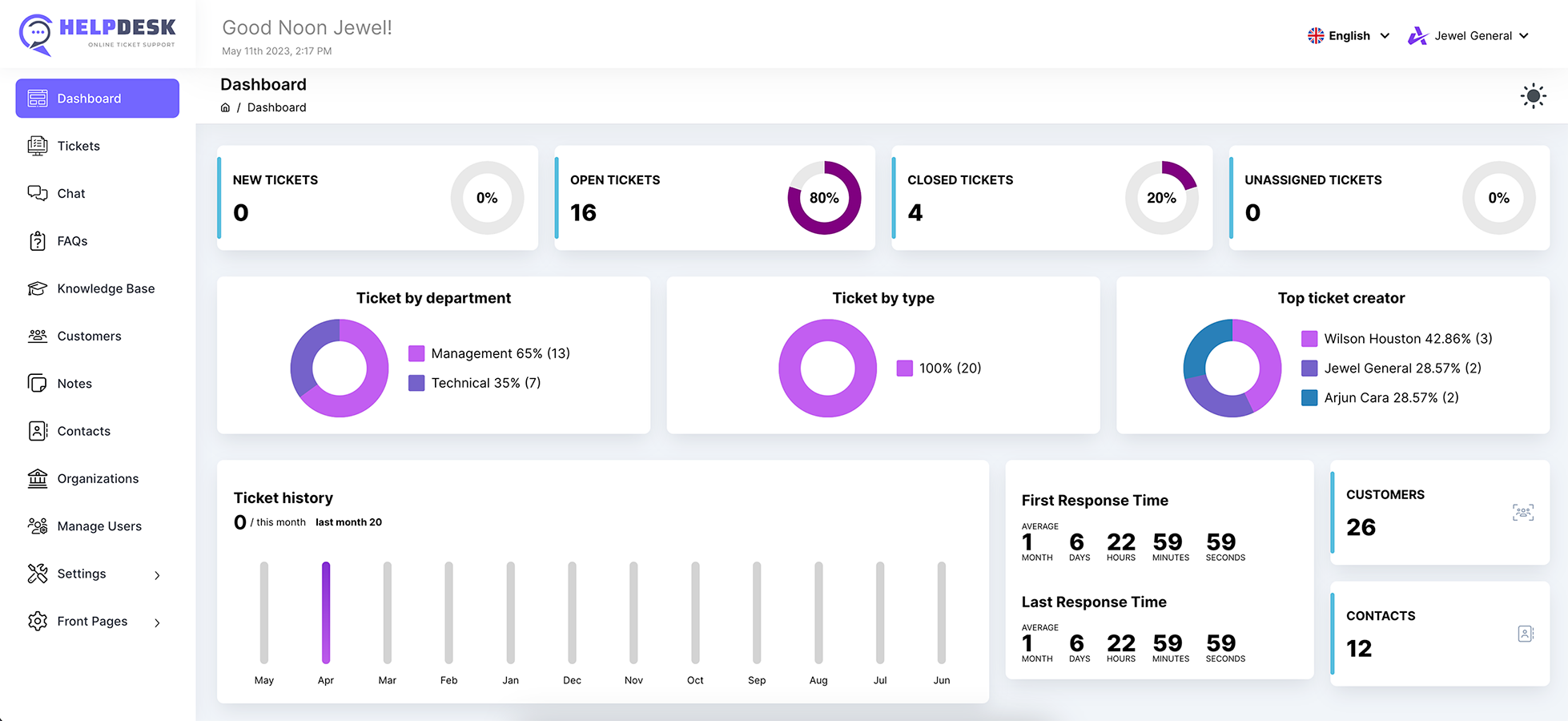The height and width of the screenshot is (721, 1568).
Task: Click the Contacts card icon
Action: [x=1524, y=633]
